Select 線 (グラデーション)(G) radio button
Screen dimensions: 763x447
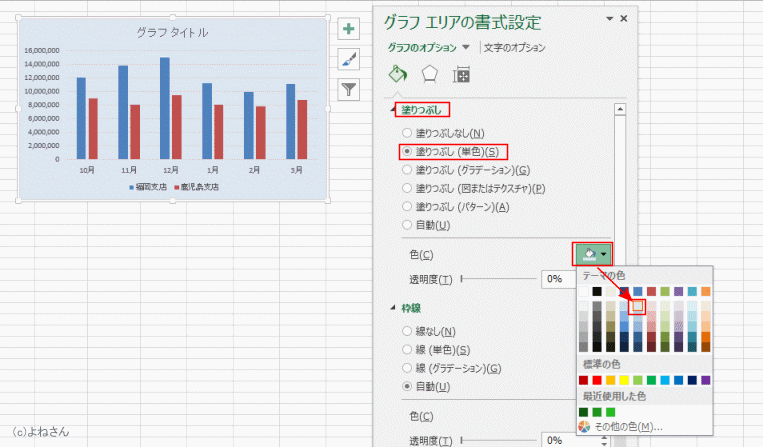point(407,368)
